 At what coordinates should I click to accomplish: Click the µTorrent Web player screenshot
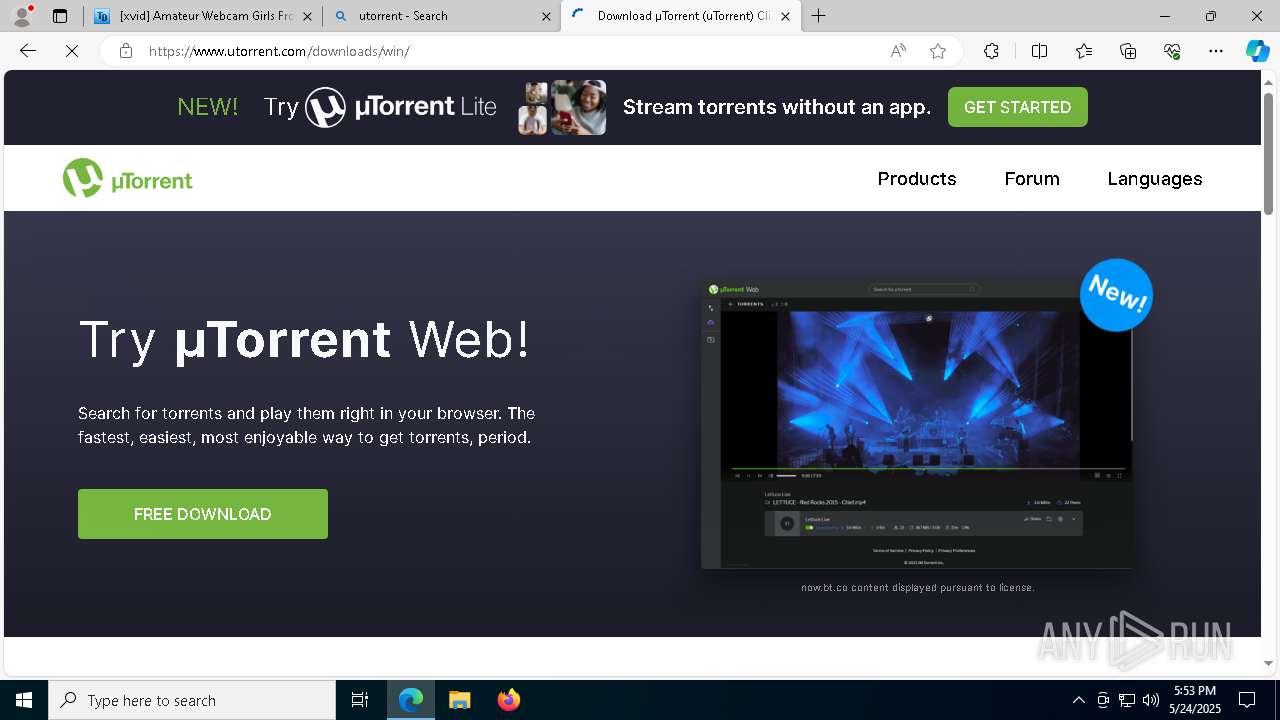coord(918,425)
